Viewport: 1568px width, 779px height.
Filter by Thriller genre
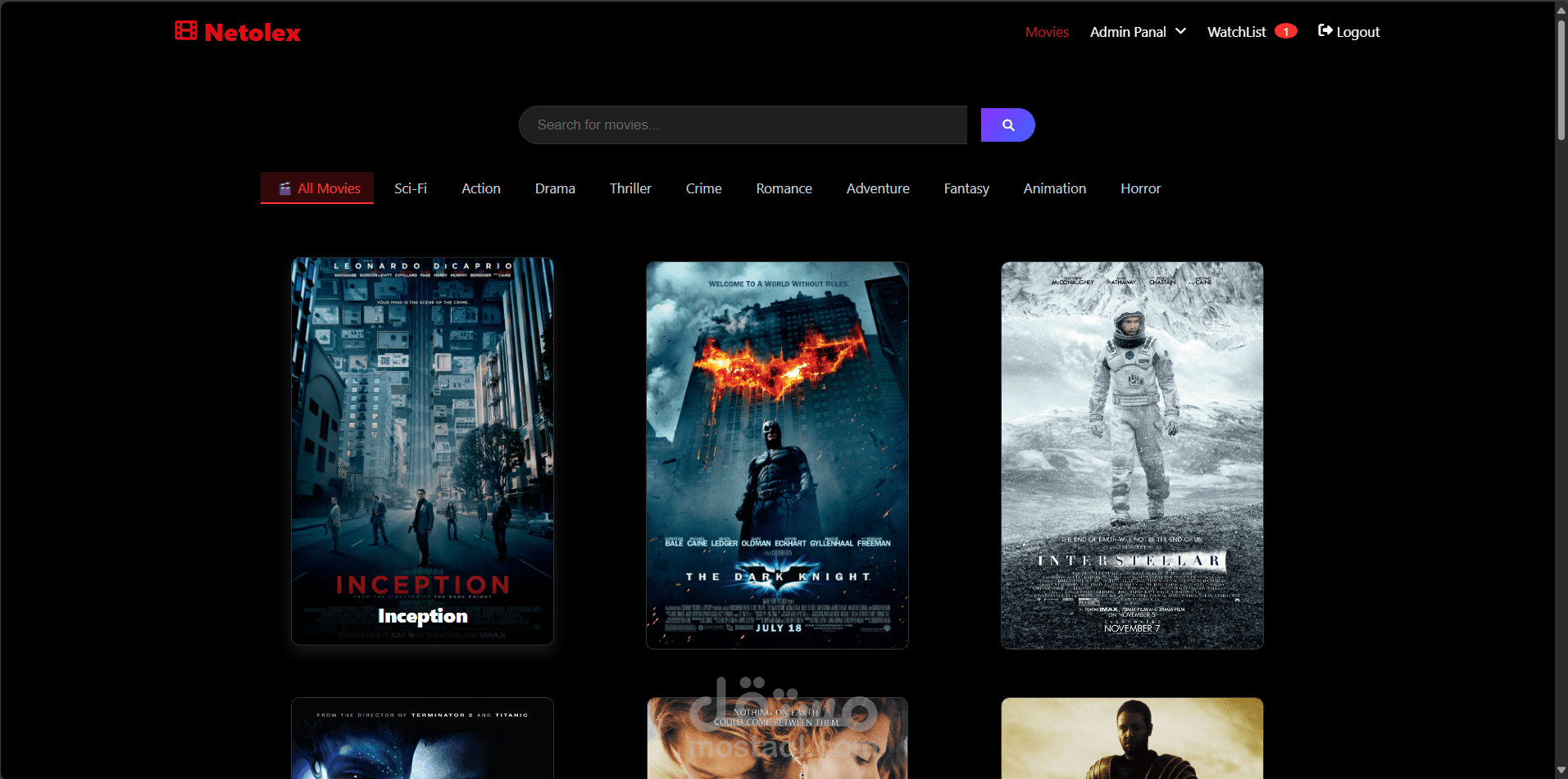(630, 188)
